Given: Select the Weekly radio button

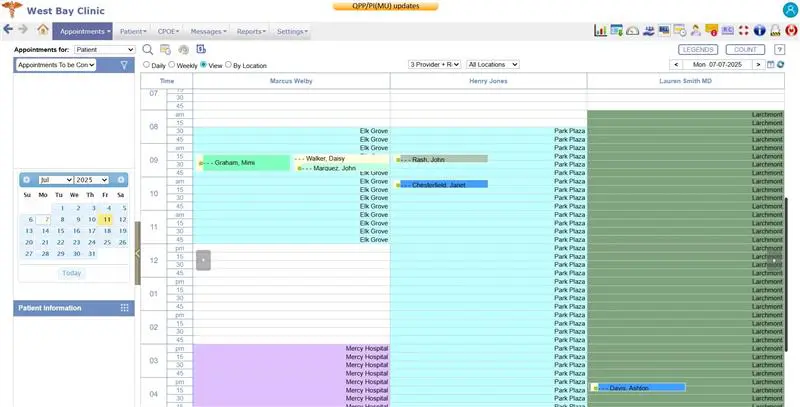Looking at the screenshot, I should [172, 65].
